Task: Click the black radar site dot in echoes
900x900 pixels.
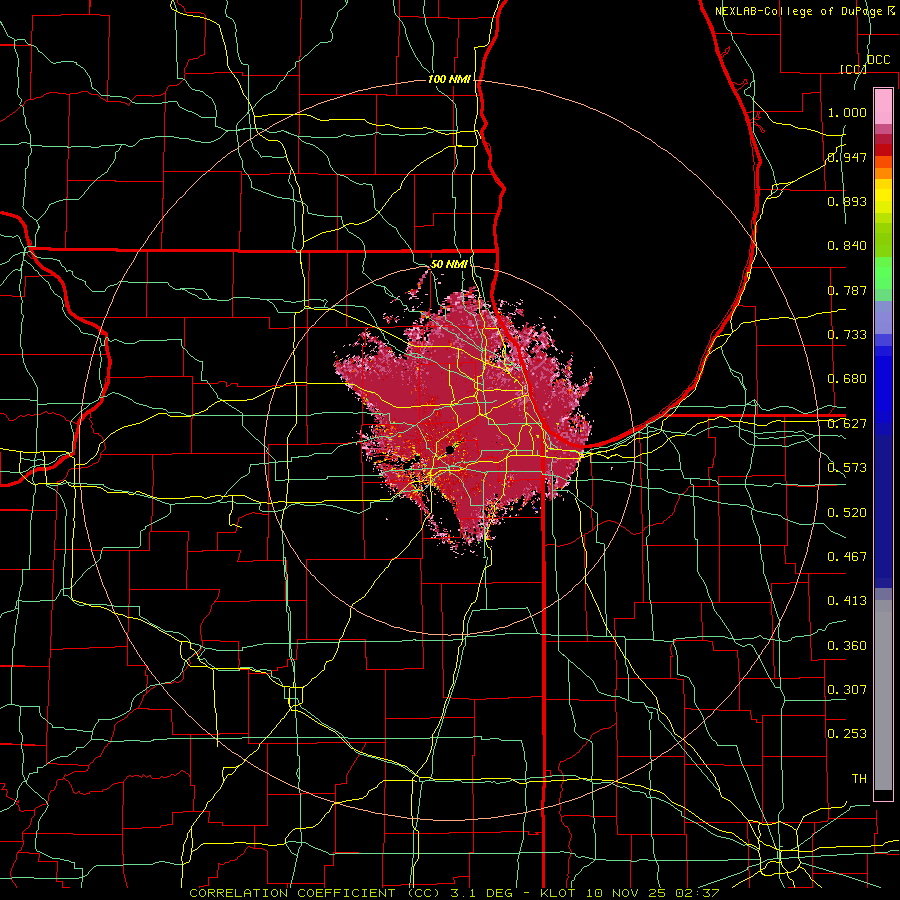Action: pyautogui.click(x=450, y=451)
